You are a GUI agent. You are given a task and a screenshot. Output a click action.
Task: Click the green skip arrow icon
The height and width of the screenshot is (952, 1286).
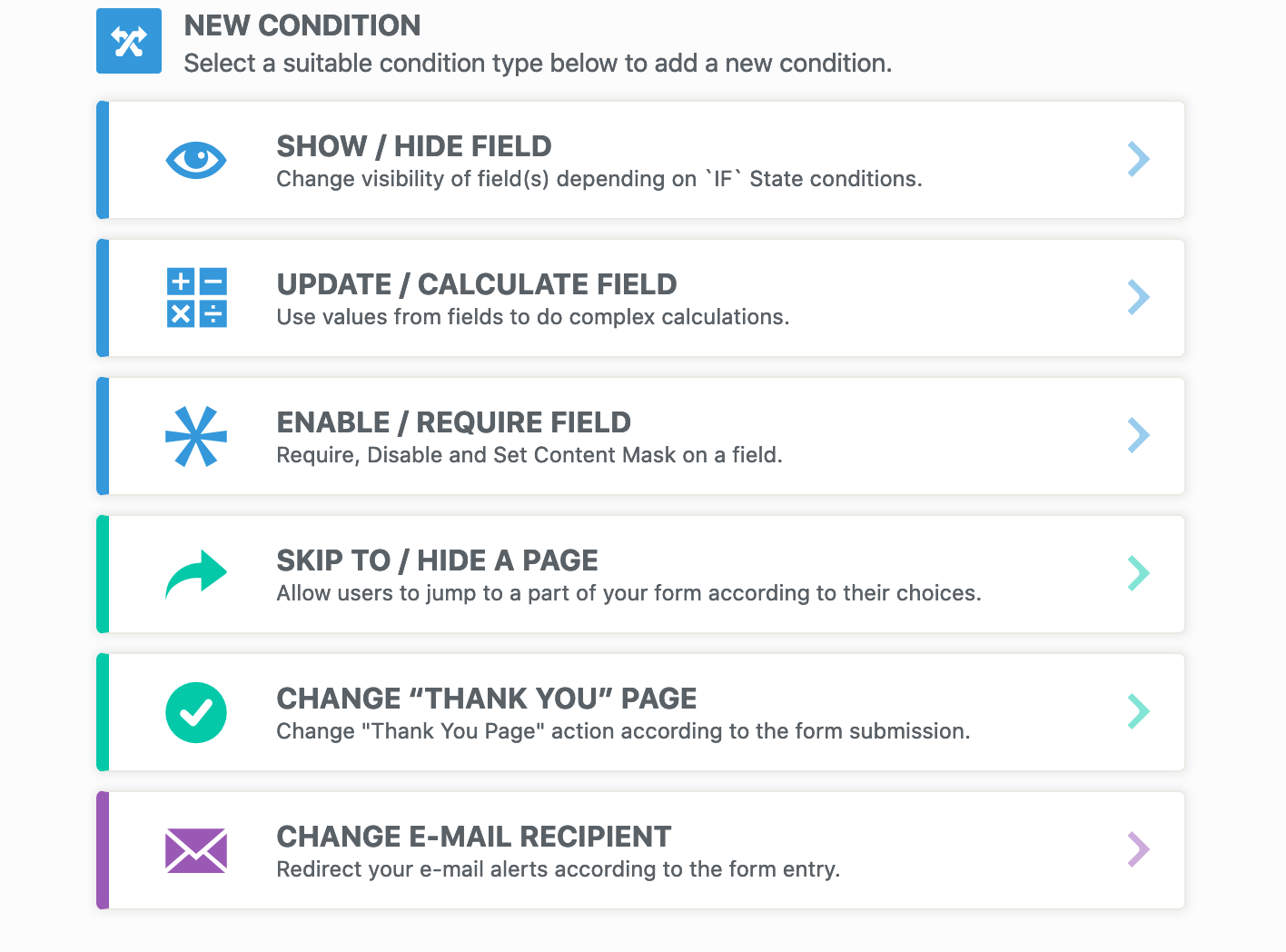point(196,574)
